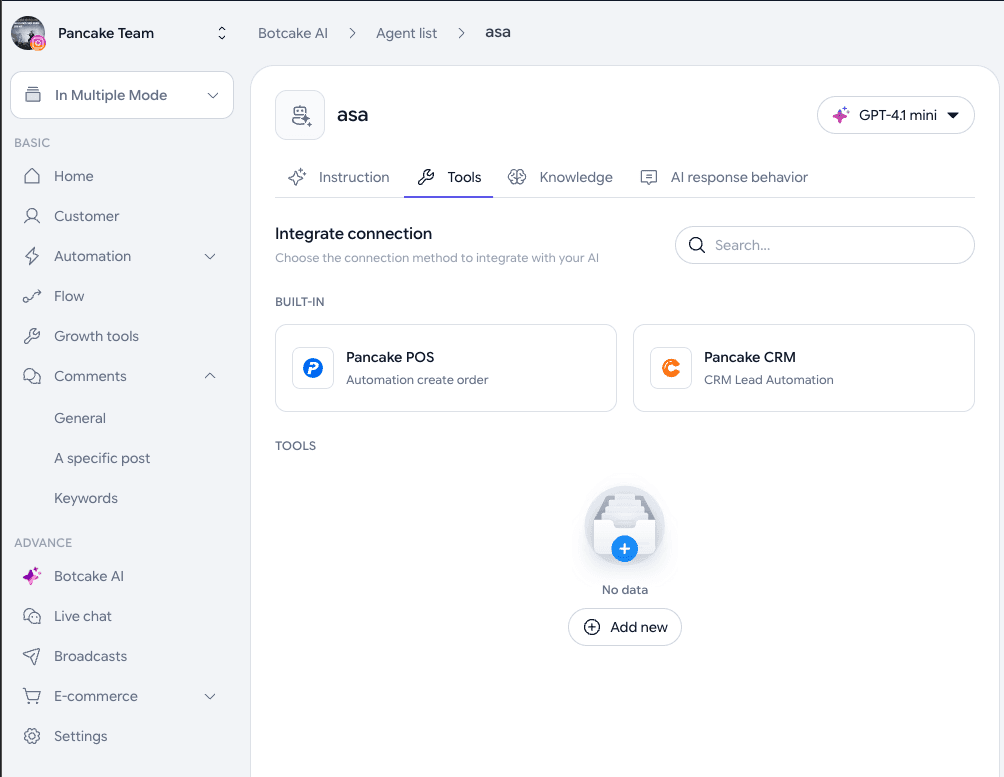This screenshot has width=1004, height=777.
Task: Click the stacked layers mode icon
Action: click(33, 95)
